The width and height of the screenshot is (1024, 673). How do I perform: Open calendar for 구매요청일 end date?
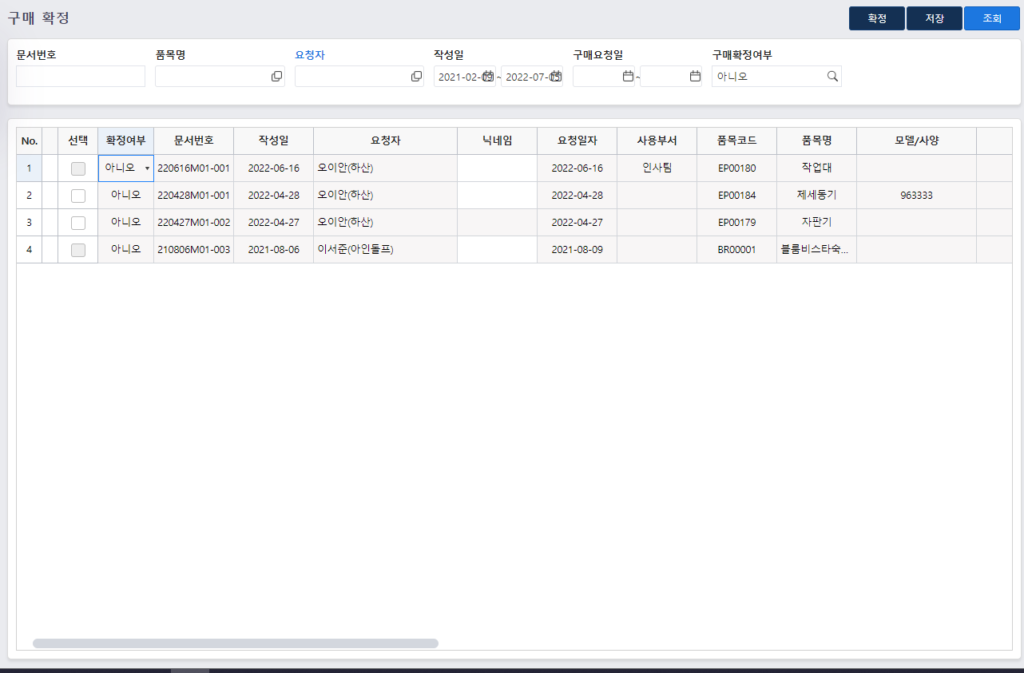click(695, 77)
